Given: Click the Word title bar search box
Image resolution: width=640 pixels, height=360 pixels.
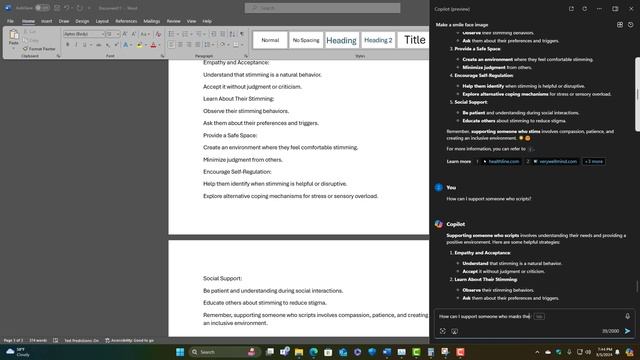Looking at the screenshot, I should (322, 8).
